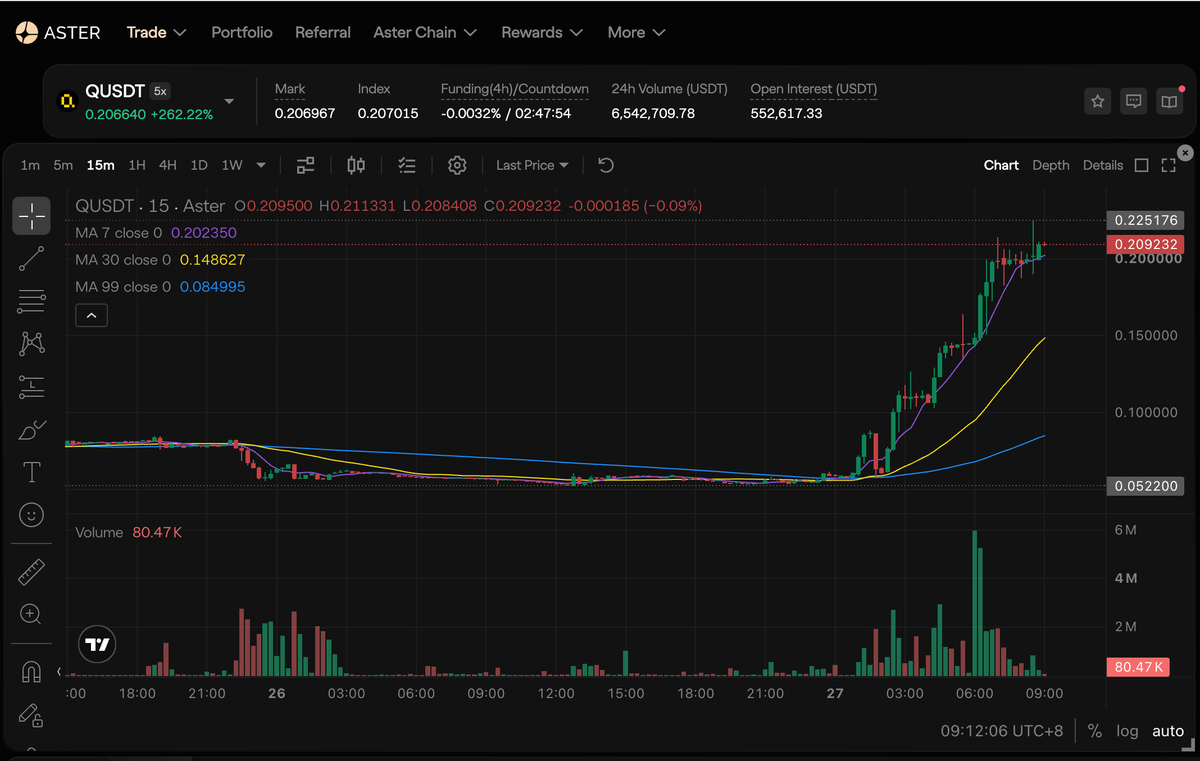Activate the zoom in tool
1200x761 pixels.
coord(31,614)
